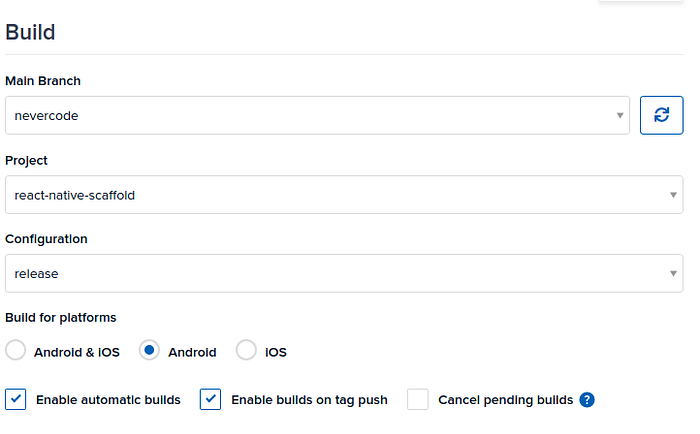Image resolution: width=700 pixels, height=434 pixels.
Task: Expand the Project dropdown arrow
Action: tap(673, 195)
